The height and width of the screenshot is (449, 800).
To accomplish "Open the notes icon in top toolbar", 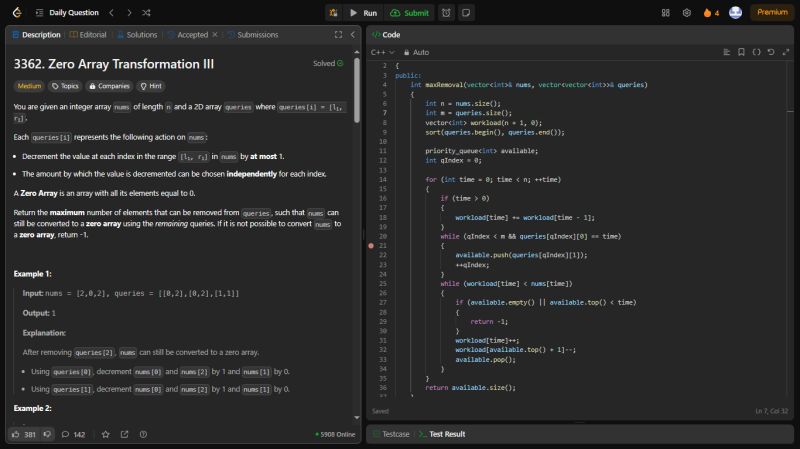I will (x=466, y=13).
